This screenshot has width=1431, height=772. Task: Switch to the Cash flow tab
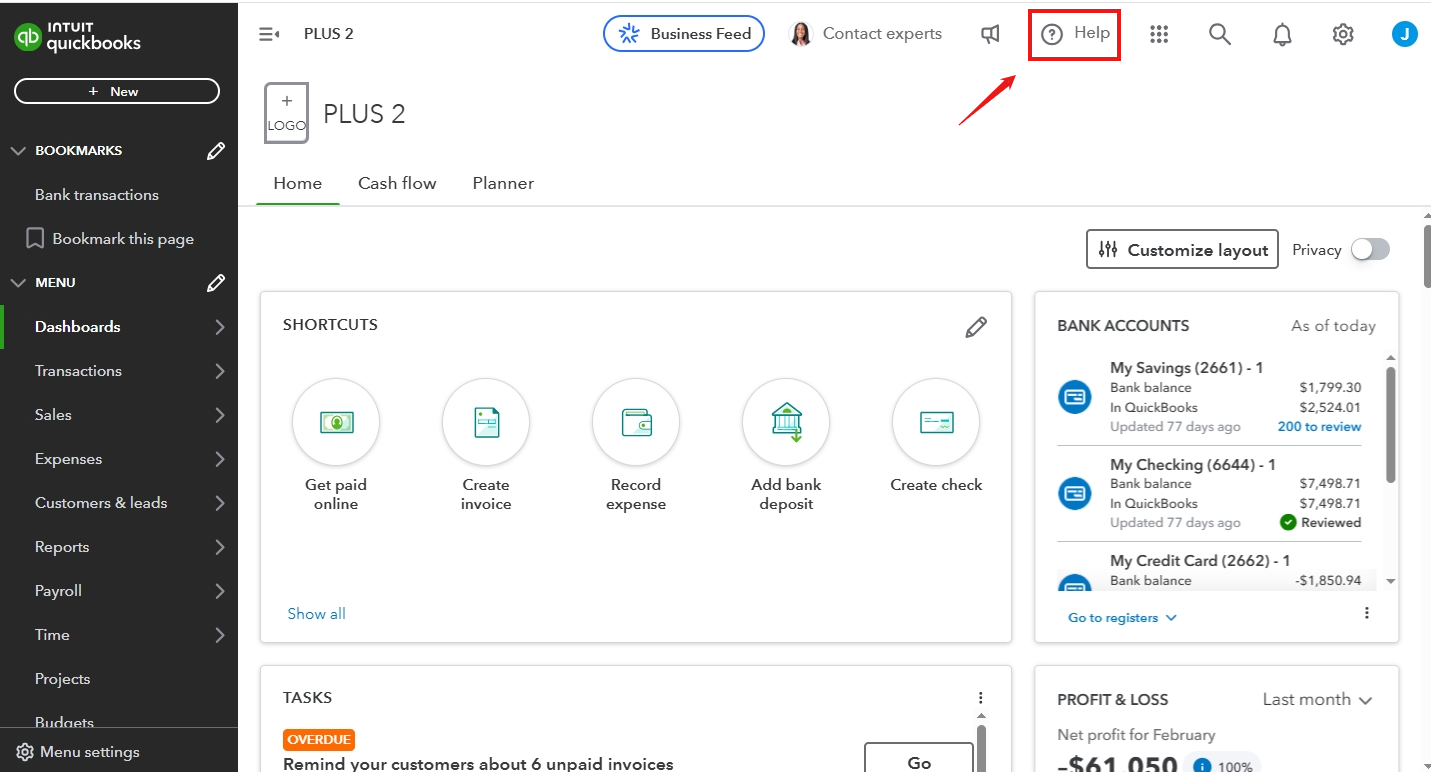[x=397, y=184]
